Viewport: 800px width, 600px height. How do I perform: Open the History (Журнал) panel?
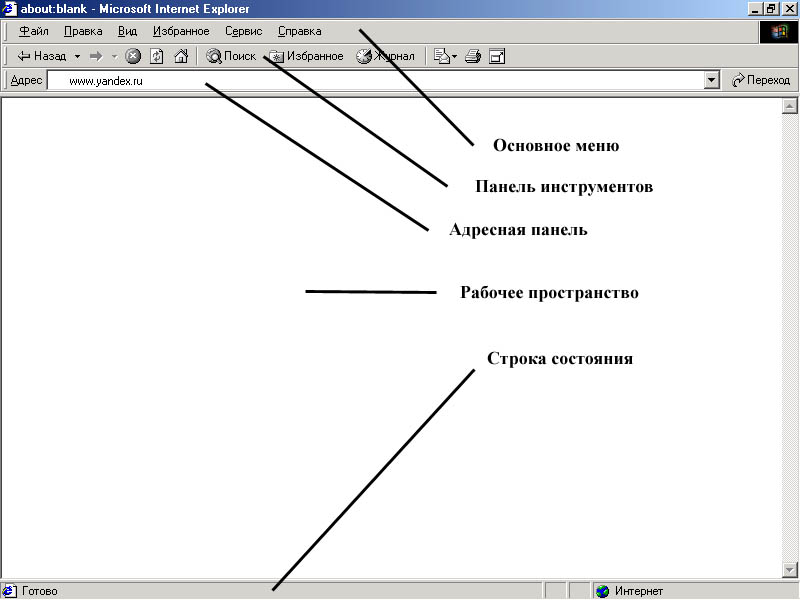click(x=385, y=56)
